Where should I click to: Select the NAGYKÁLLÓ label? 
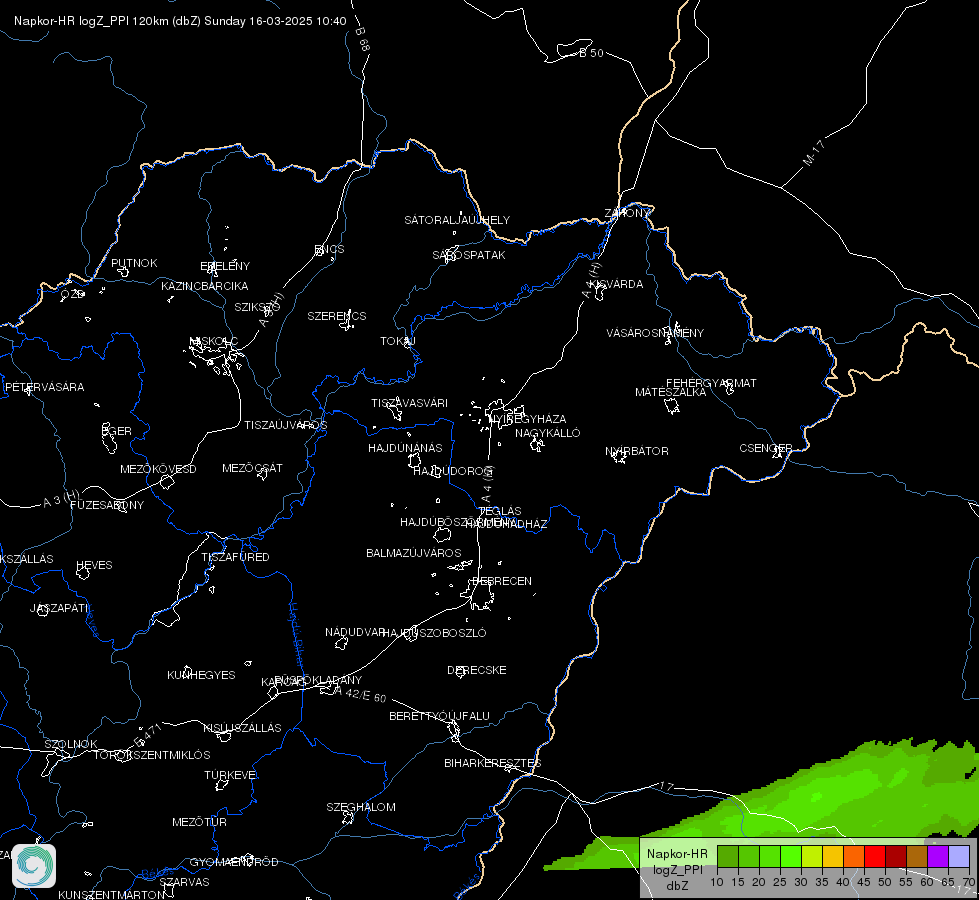click(548, 433)
